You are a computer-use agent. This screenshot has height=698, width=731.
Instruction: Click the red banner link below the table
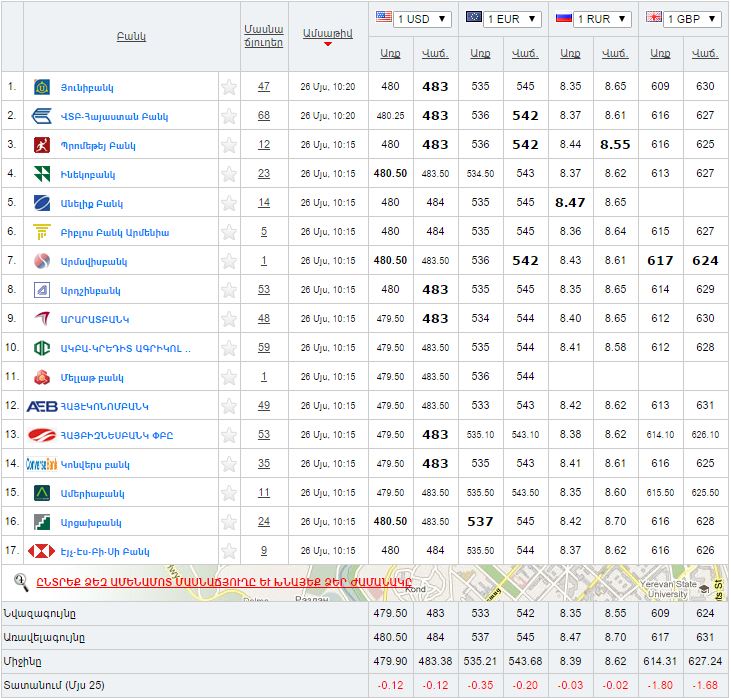pyautogui.click(x=224, y=582)
